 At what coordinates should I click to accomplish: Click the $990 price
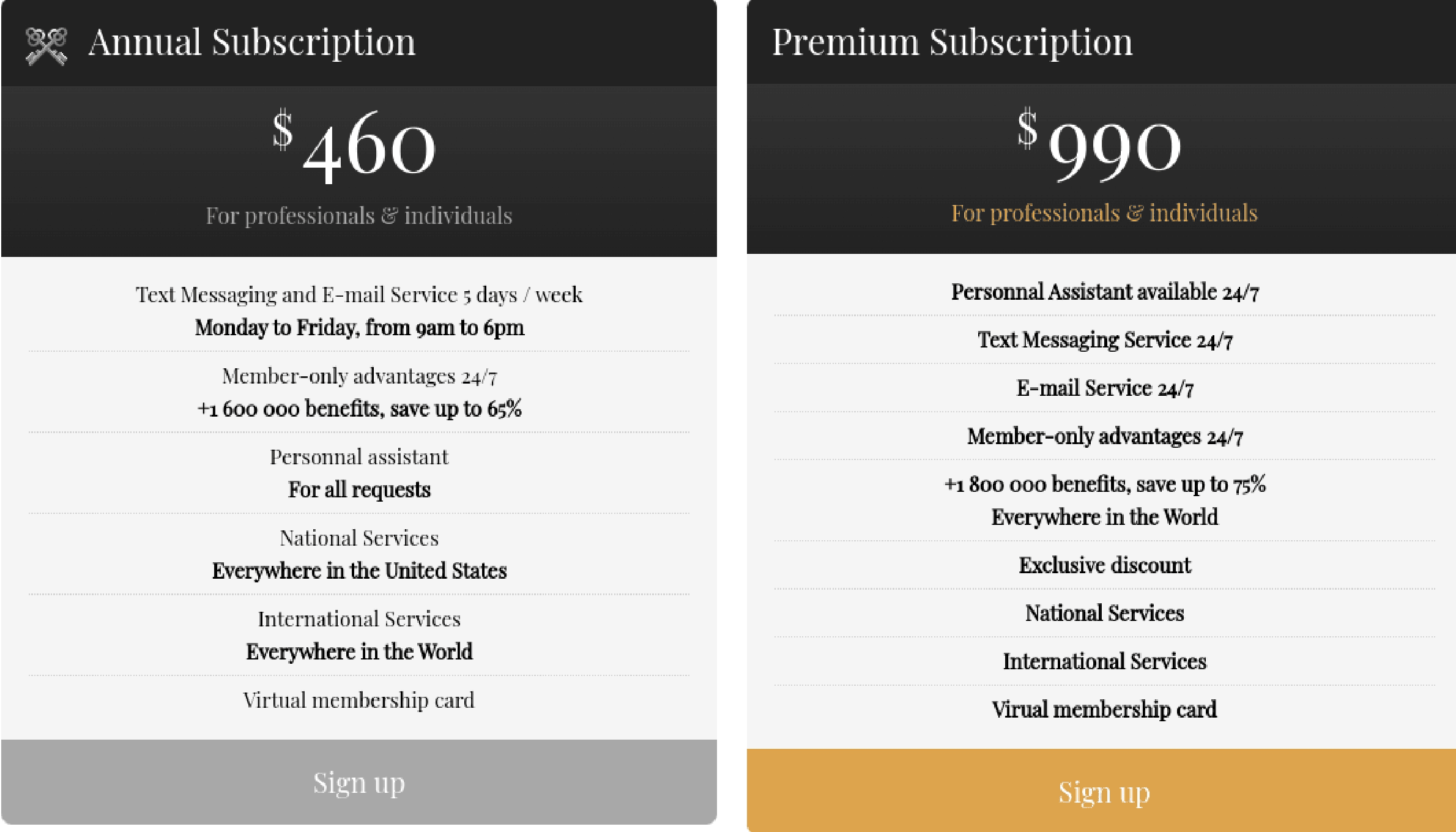[x=1100, y=145]
